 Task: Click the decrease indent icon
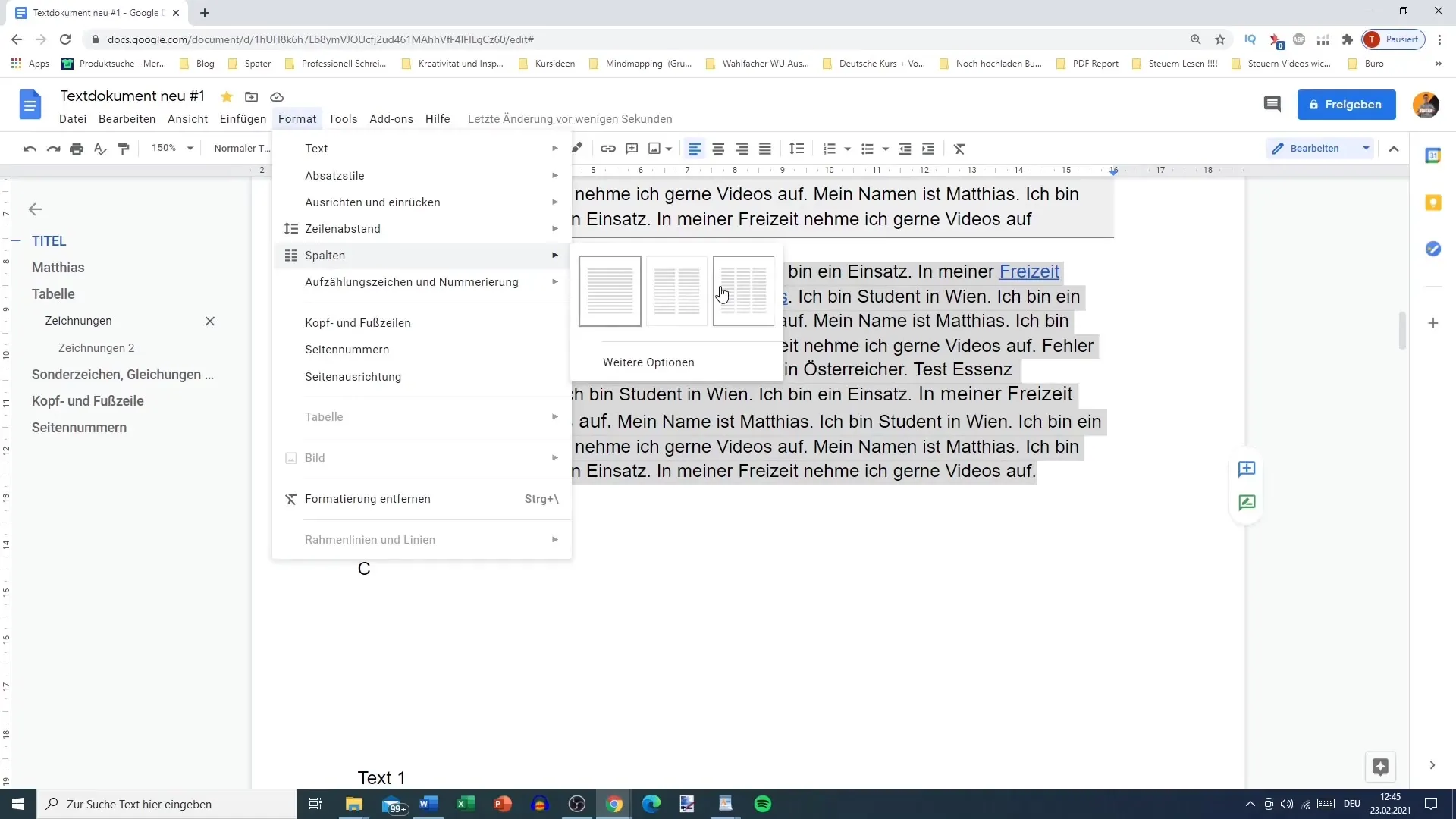(906, 148)
